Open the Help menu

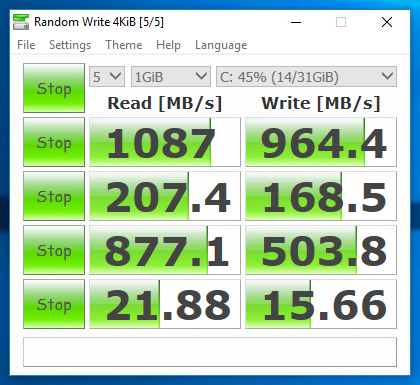coord(168,45)
